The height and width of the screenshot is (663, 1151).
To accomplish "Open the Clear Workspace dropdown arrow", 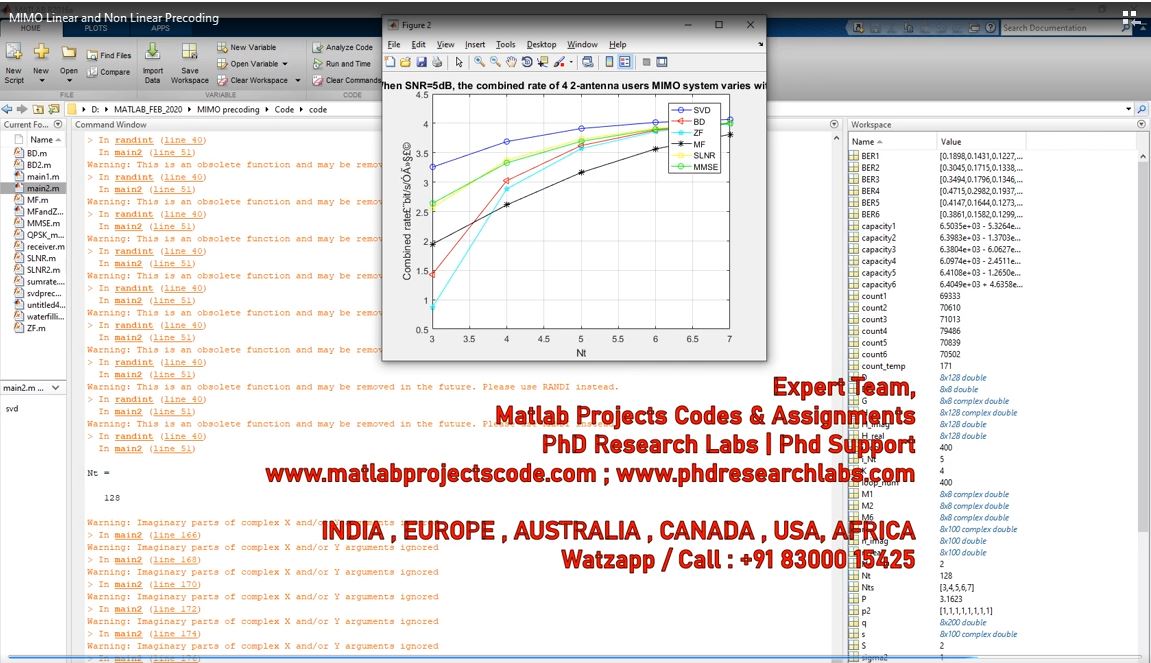I will (296, 80).
